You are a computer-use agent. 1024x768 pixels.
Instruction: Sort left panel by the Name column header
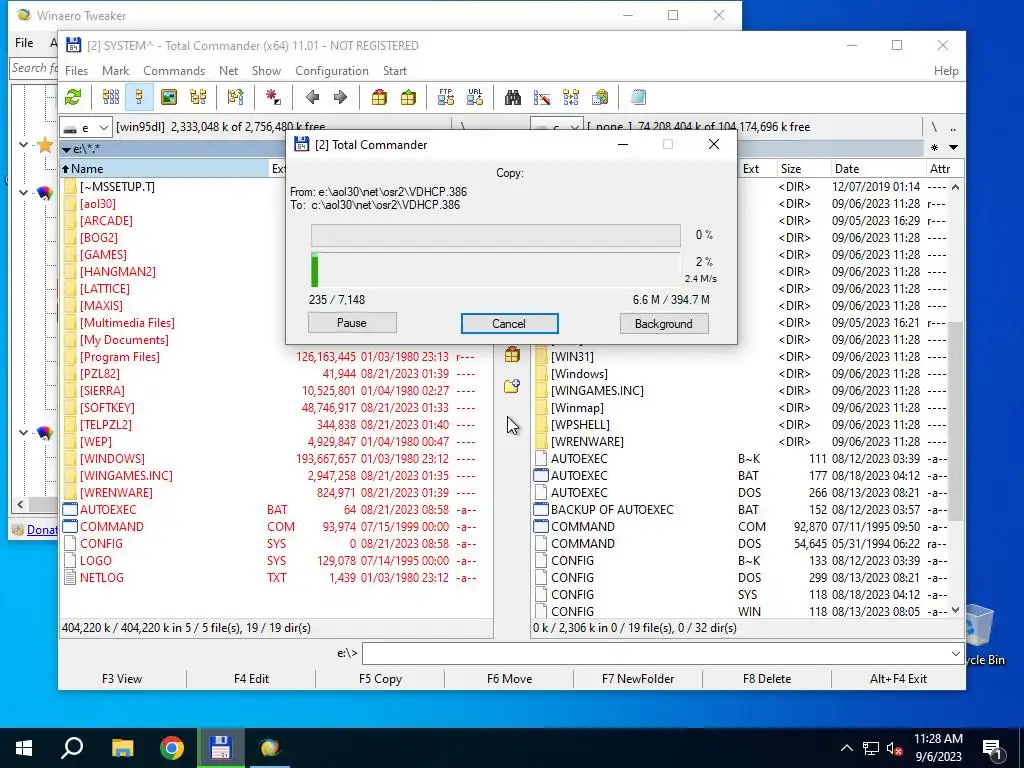(x=164, y=168)
